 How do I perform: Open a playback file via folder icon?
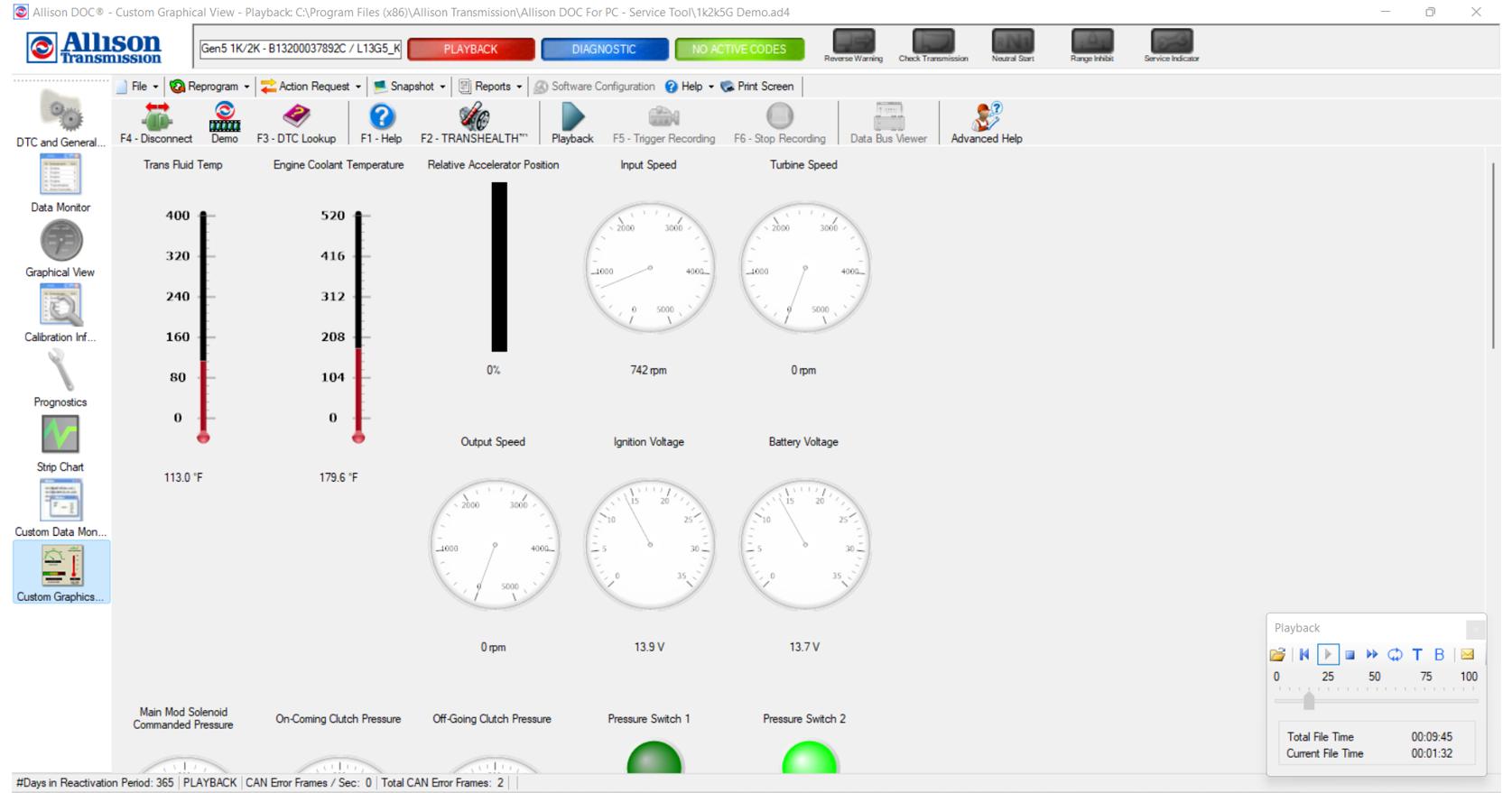click(1277, 655)
